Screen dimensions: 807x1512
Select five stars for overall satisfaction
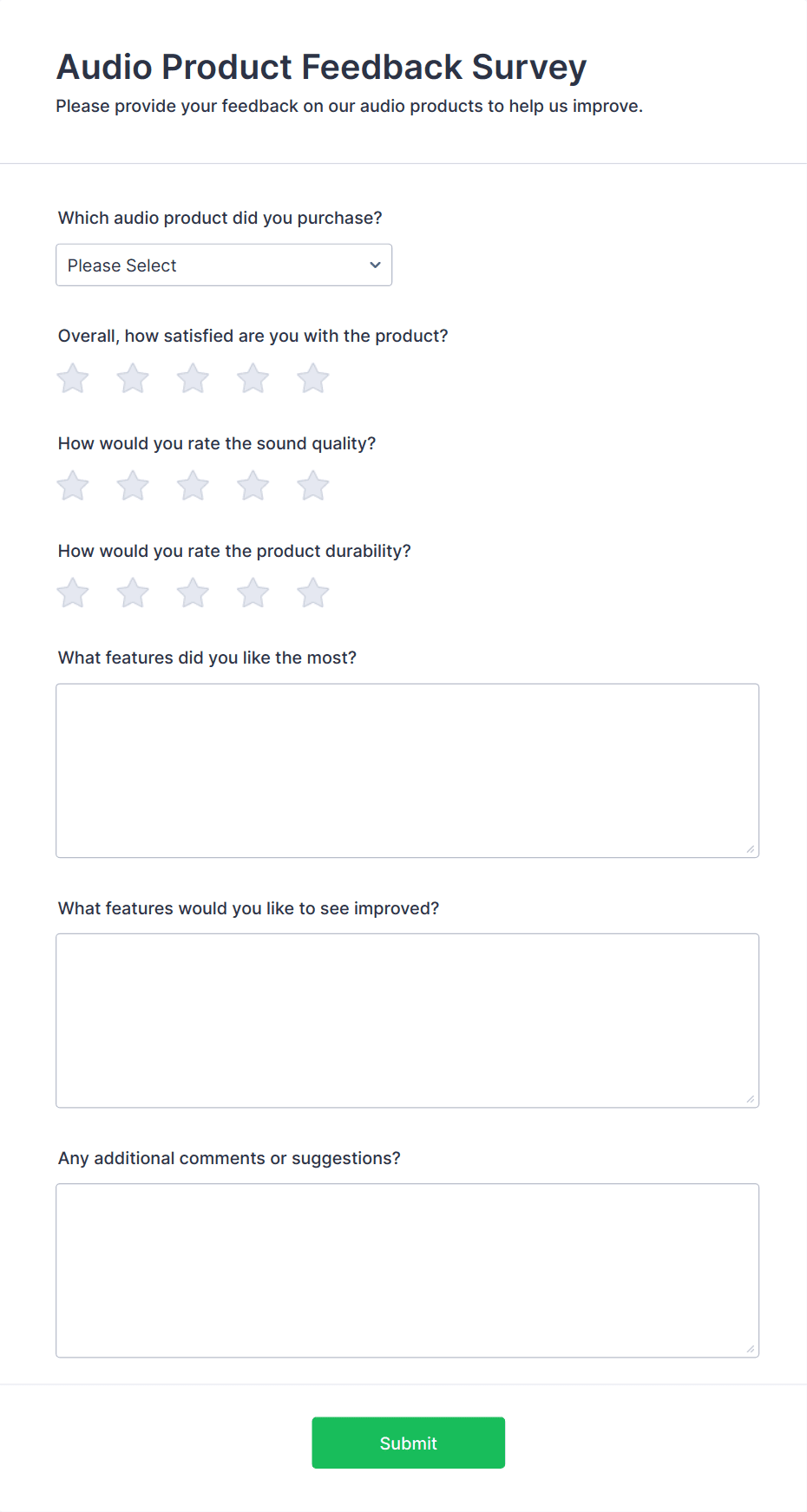point(312,378)
